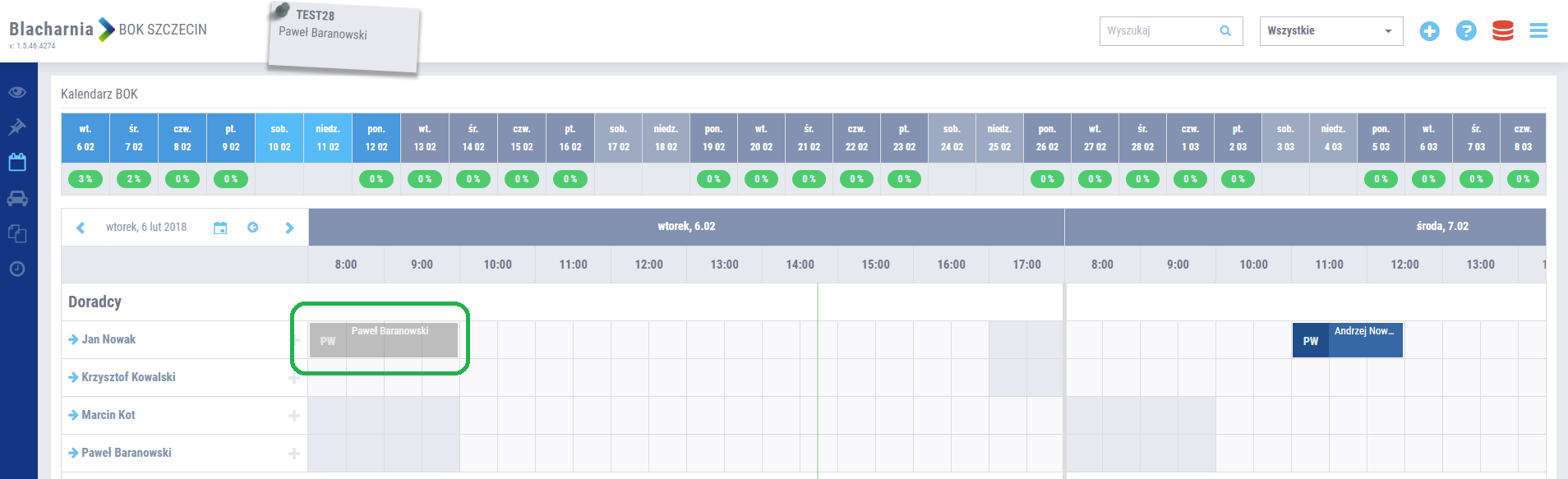Add appointment for Marcin Kot with plus
The image size is (1568, 479).
click(x=293, y=416)
